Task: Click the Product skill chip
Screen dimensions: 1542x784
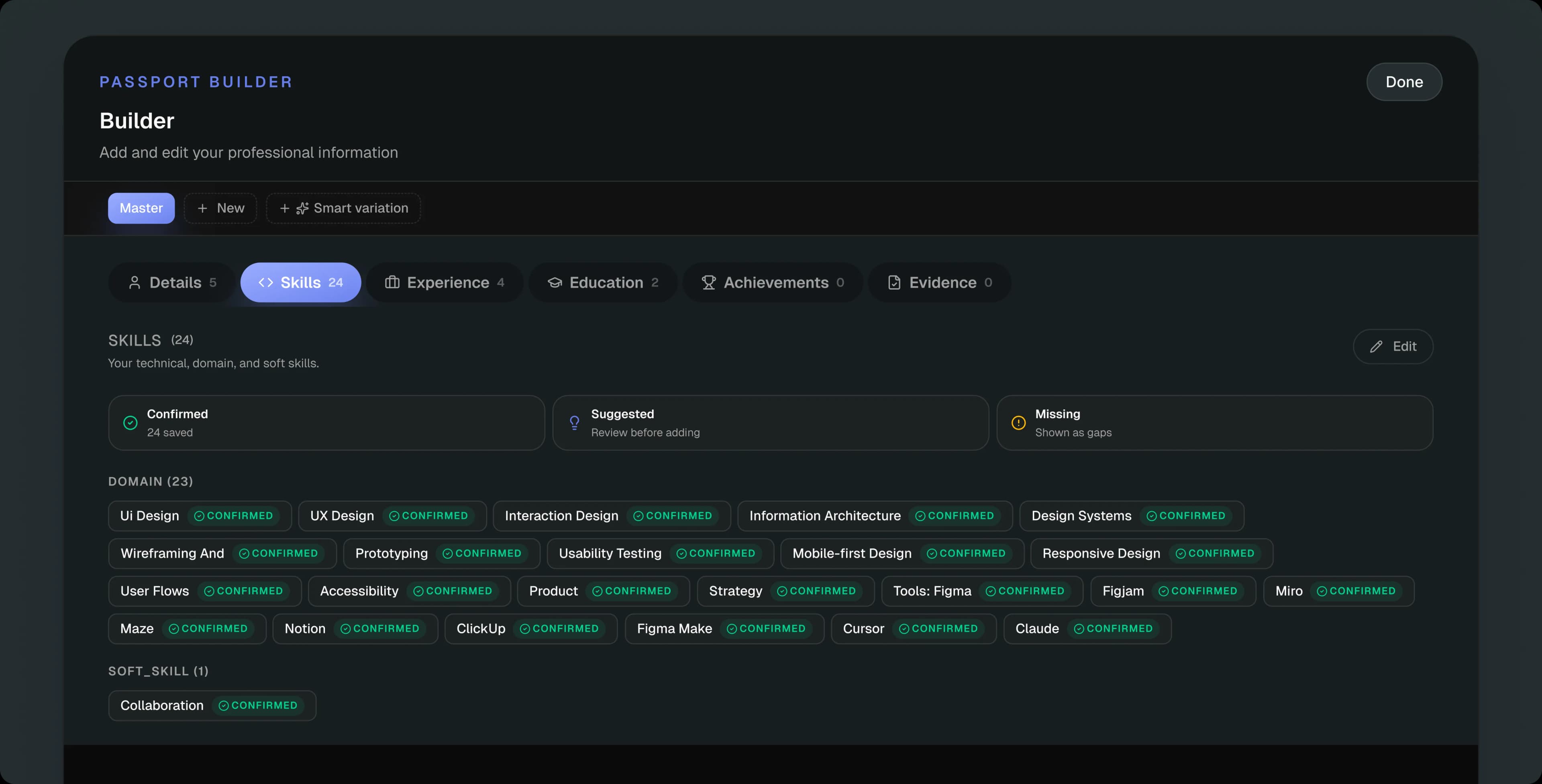Action: point(604,591)
